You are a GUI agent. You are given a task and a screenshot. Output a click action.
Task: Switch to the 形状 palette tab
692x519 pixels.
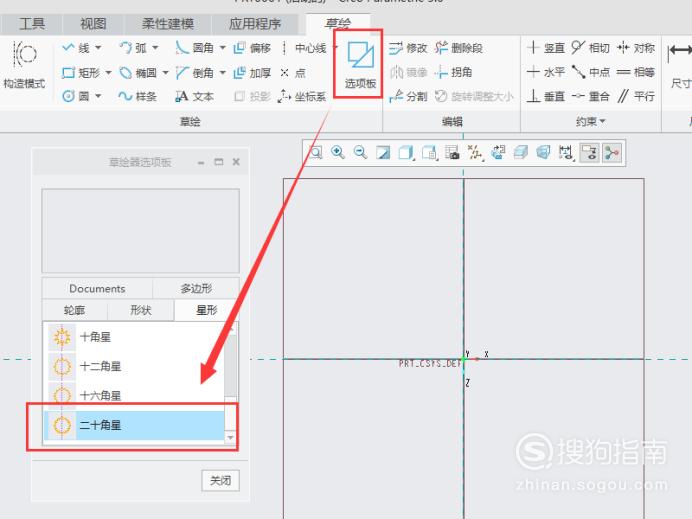(x=141, y=310)
